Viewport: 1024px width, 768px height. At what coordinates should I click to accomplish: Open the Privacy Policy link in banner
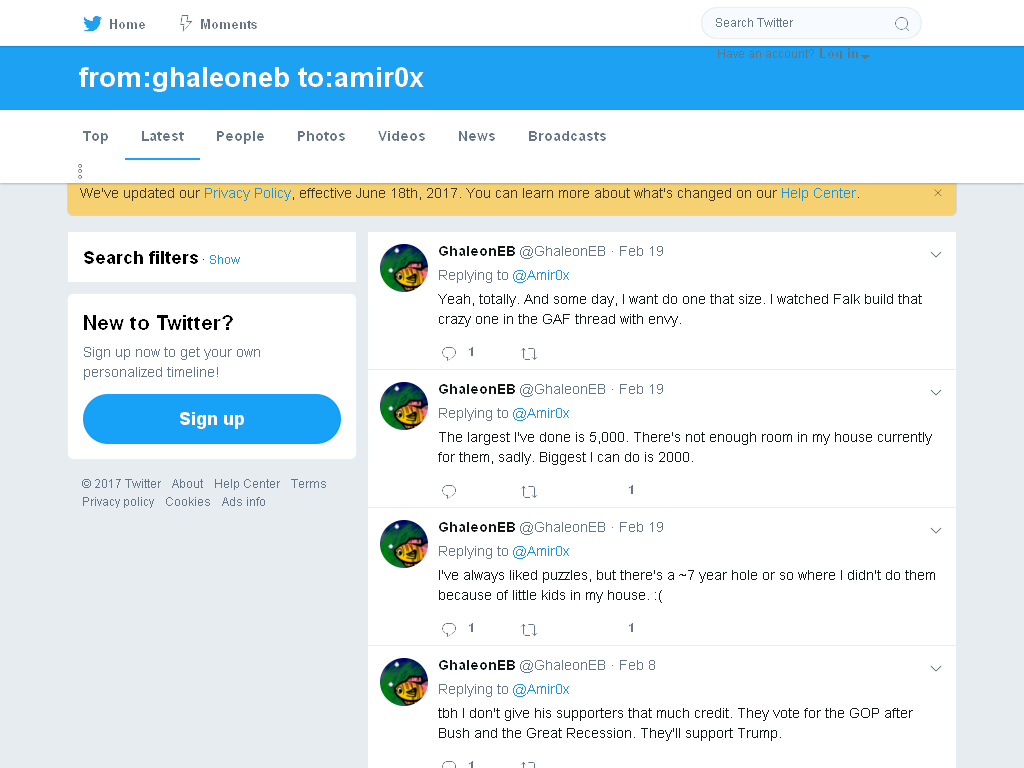pyautogui.click(x=248, y=193)
